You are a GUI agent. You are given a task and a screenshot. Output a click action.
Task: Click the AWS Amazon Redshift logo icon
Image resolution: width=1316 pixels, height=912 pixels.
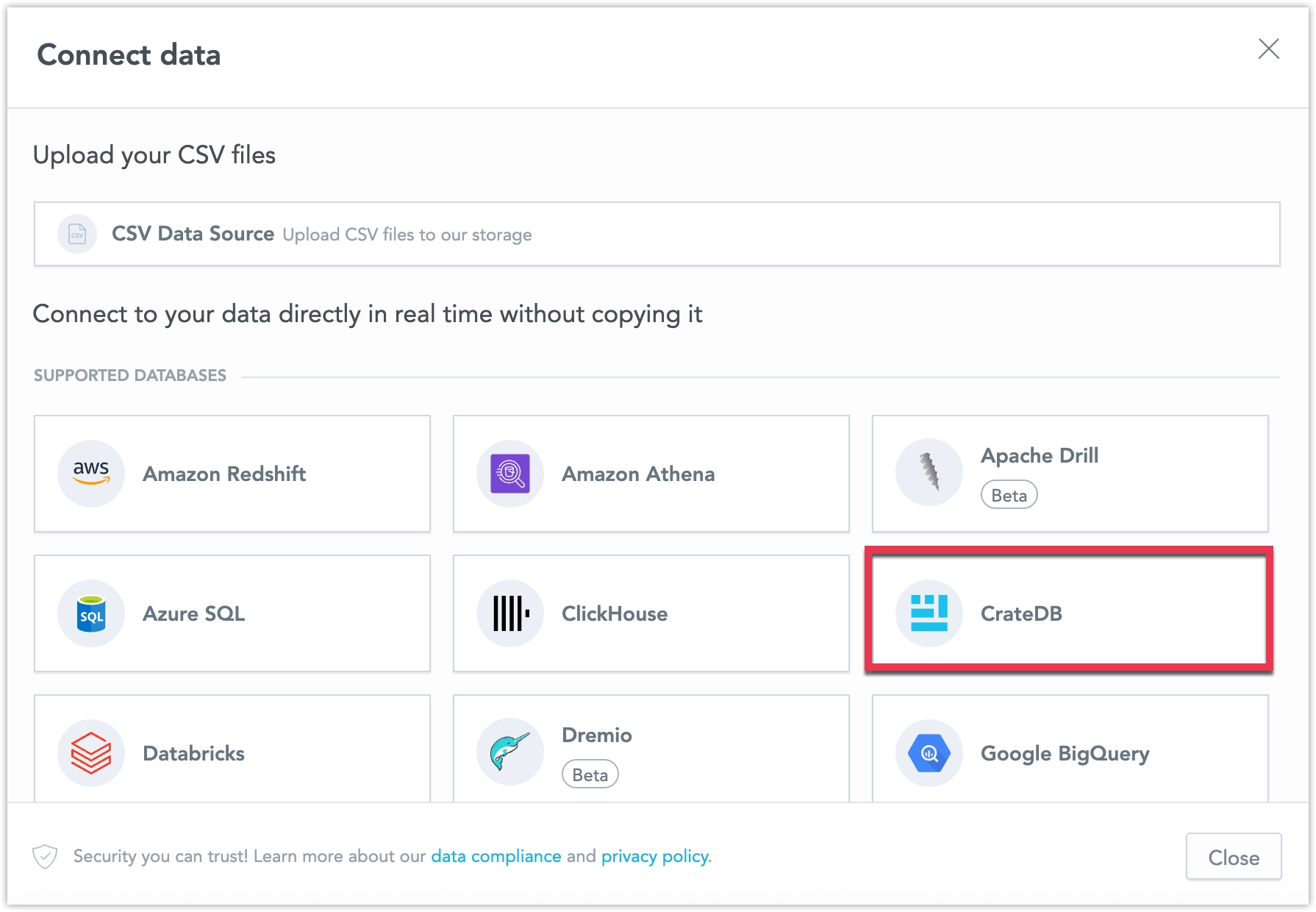[91, 473]
